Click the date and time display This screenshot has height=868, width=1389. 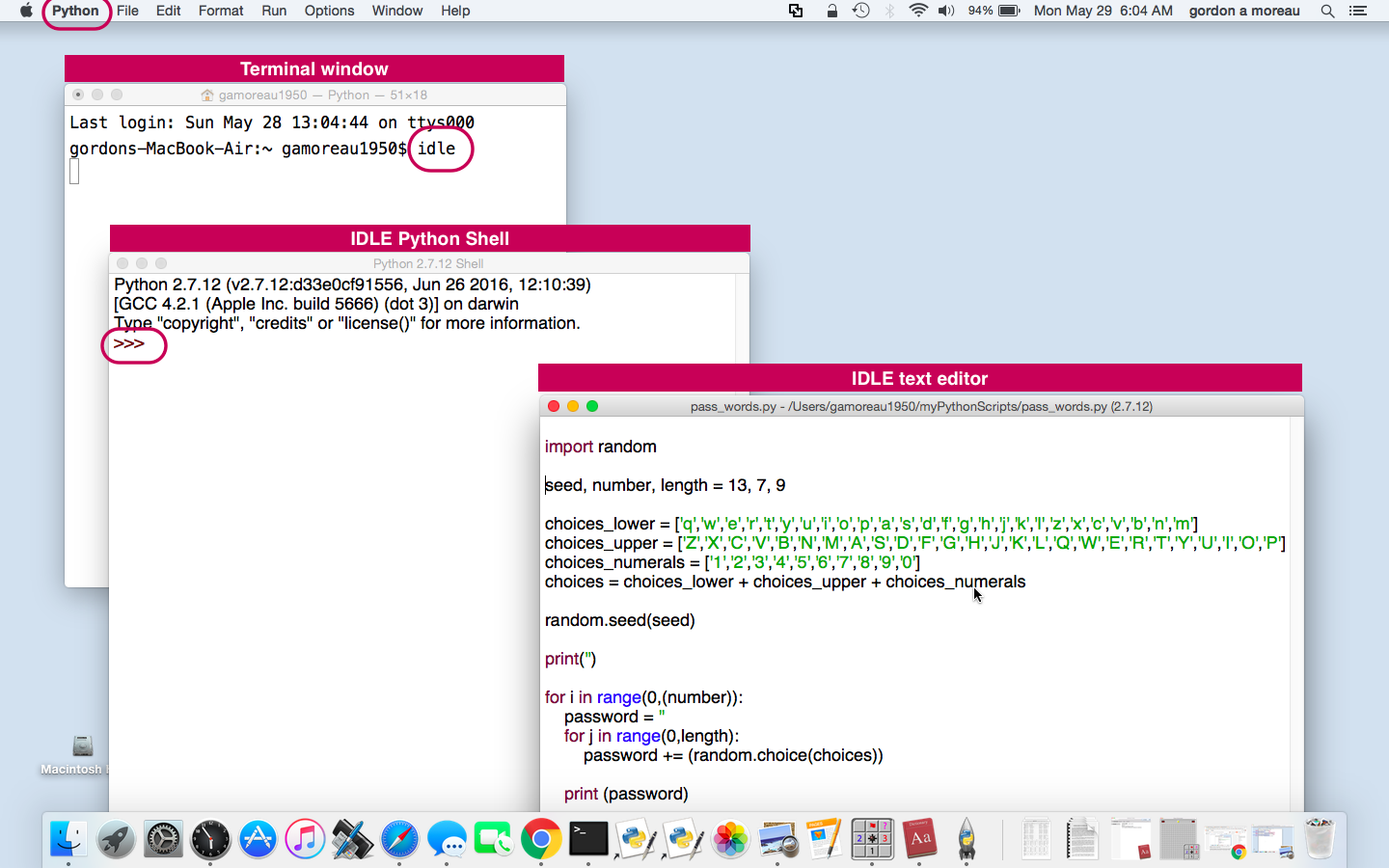1103,11
